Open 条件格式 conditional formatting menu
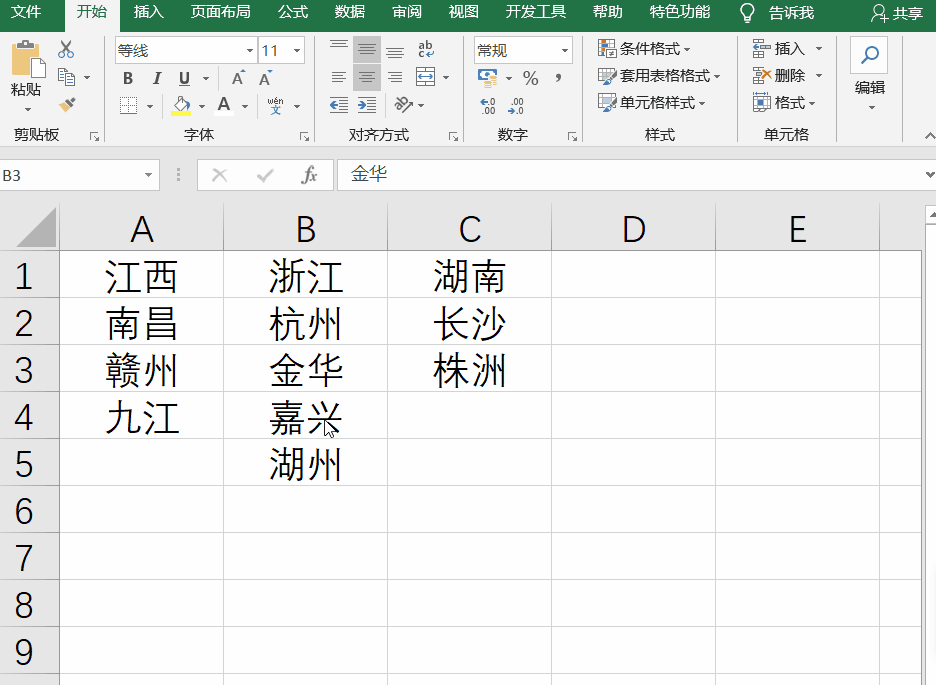The width and height of the screenshot is (936, 685). 645,49
